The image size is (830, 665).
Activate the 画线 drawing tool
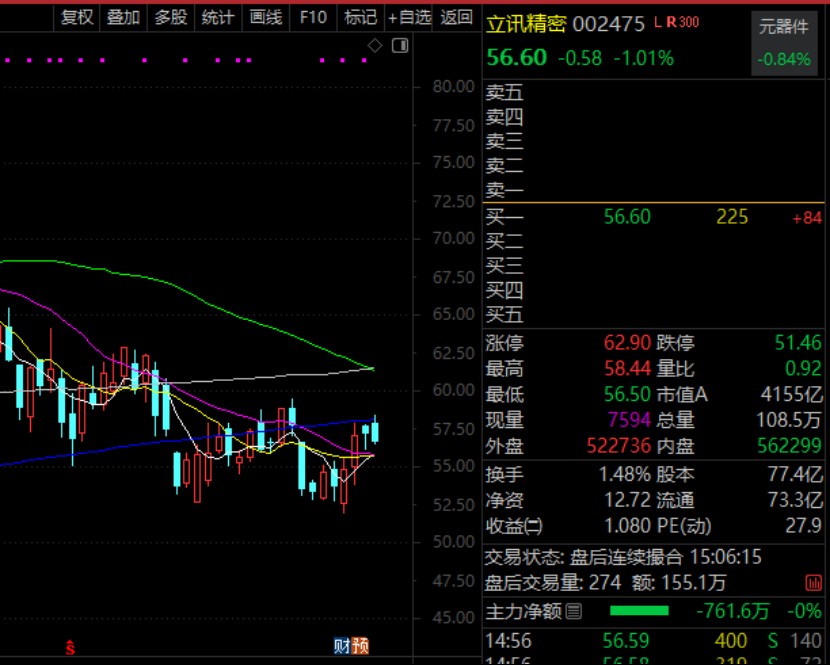point(266,17)
